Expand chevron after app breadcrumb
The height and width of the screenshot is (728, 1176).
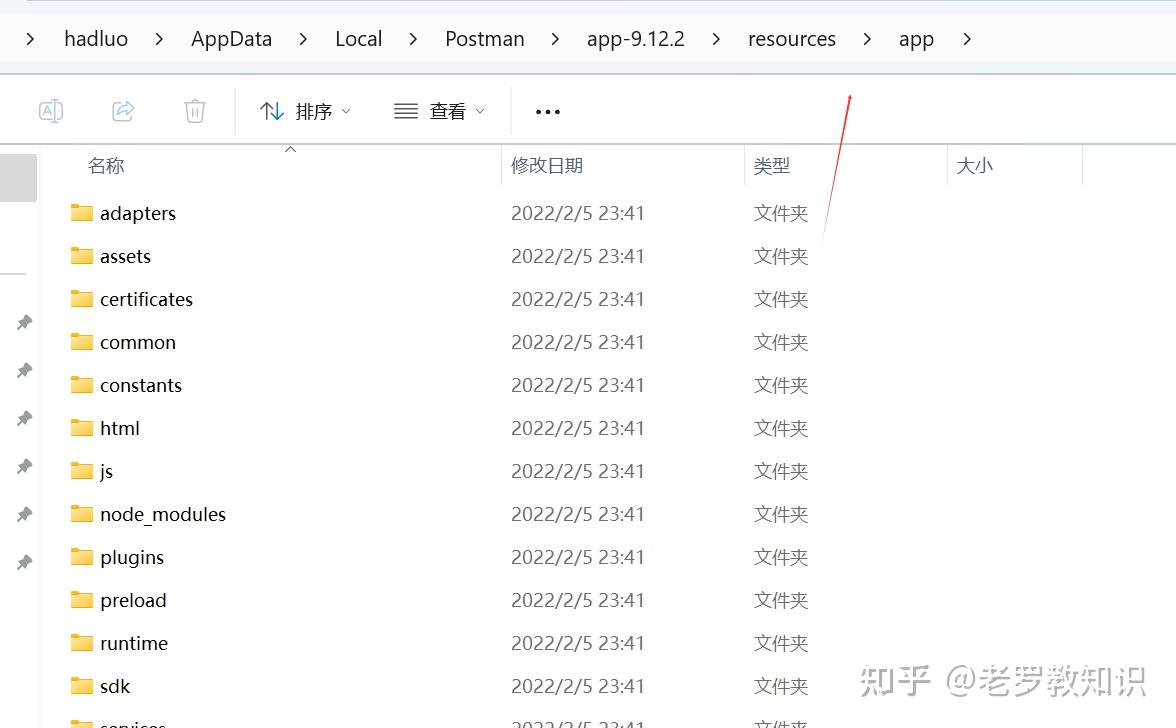click(x=967, y=39)
